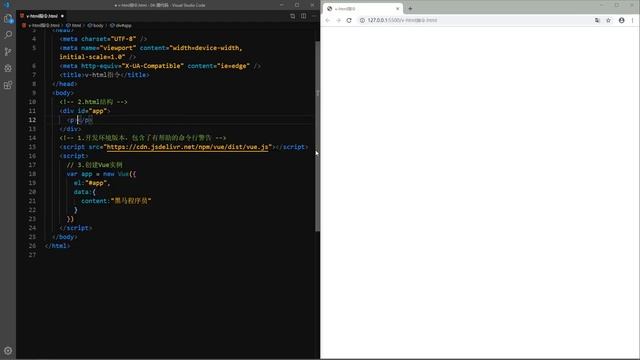640x360 pixels.
Task: Reload the page in Chrome
Action: [x=349, y=20]
